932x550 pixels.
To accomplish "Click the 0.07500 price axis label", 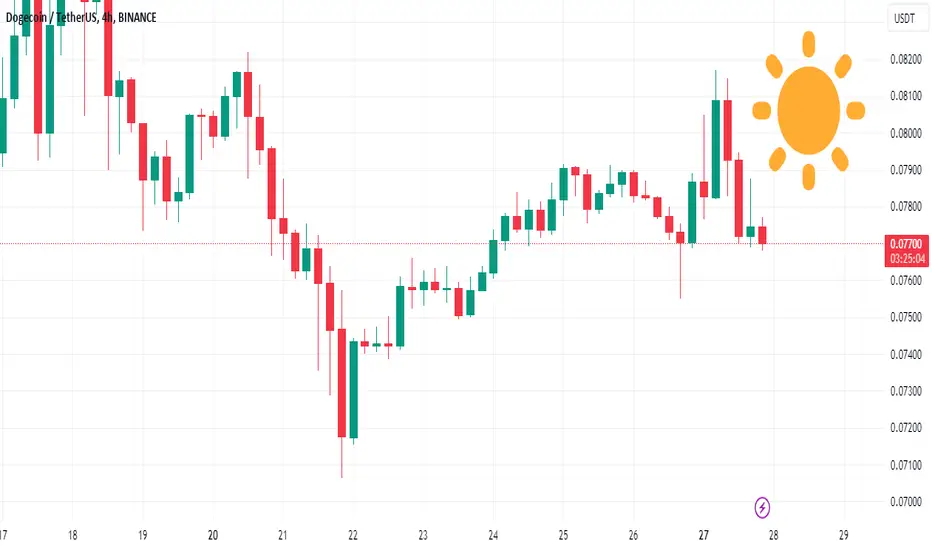I will coord(906,317).
